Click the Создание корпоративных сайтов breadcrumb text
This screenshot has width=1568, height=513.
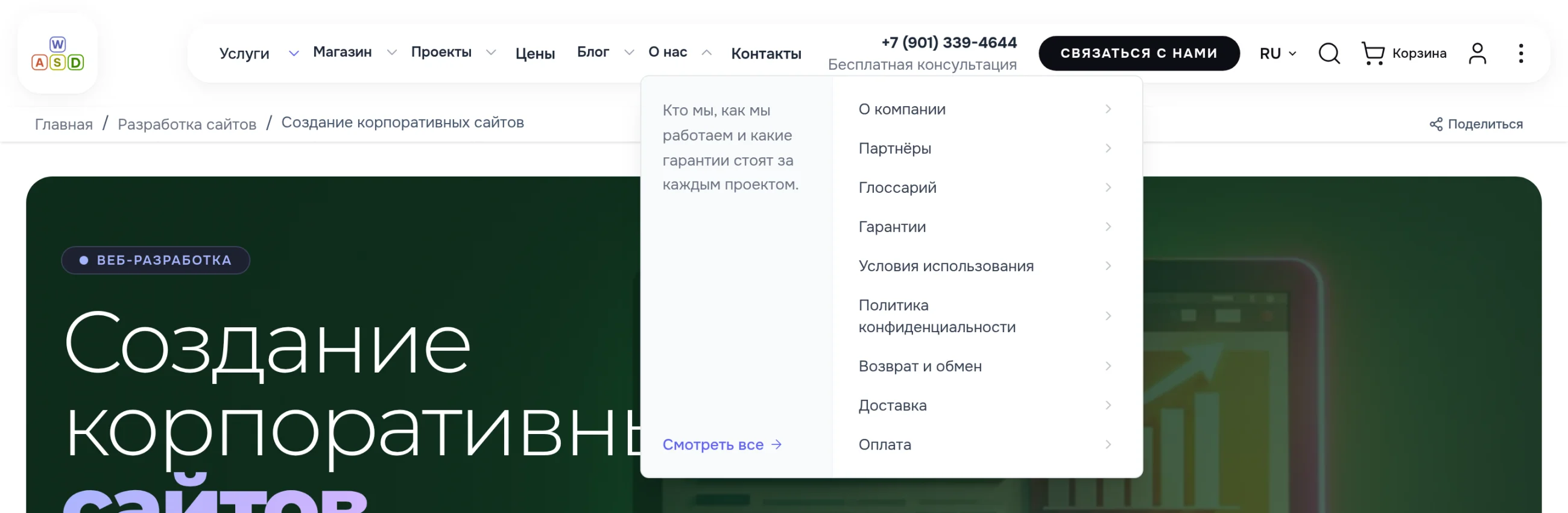(402, 122)
